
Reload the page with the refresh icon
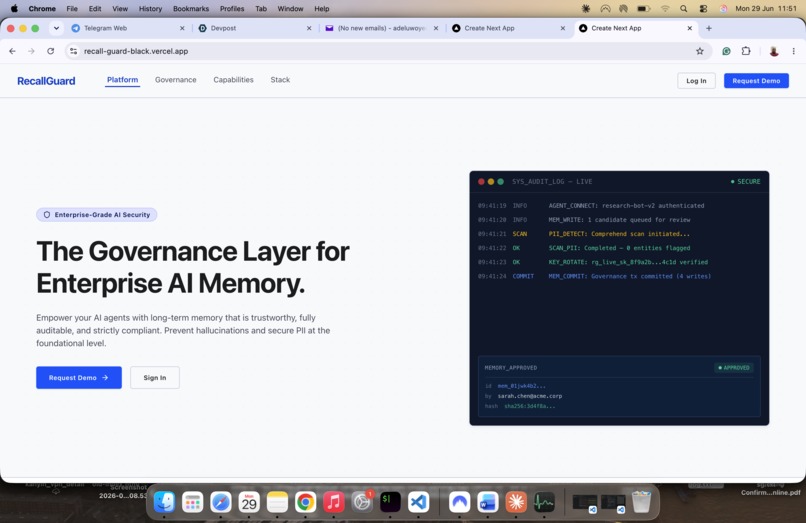coord(50,51)
